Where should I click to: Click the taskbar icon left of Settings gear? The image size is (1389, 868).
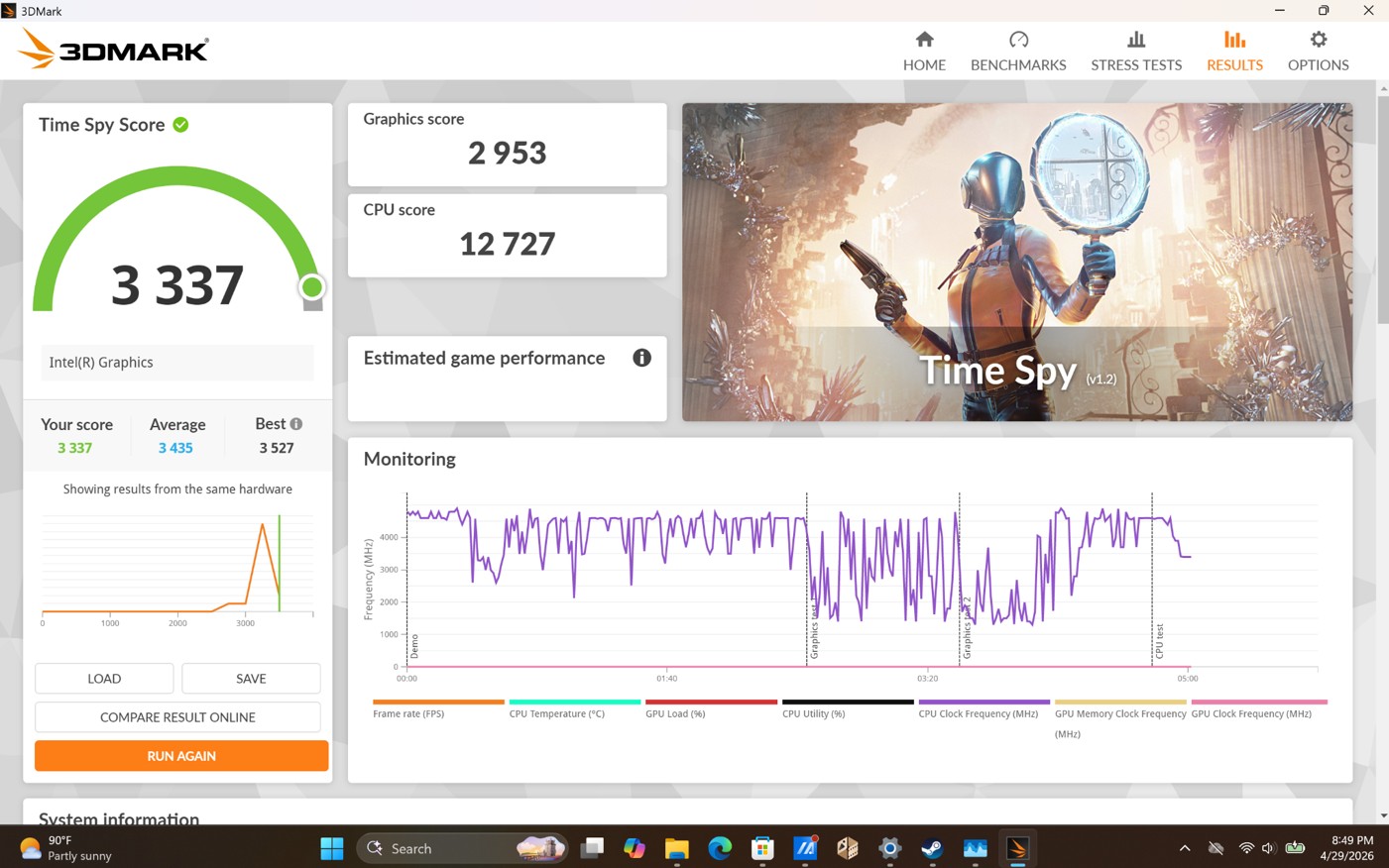coord(848,848)
